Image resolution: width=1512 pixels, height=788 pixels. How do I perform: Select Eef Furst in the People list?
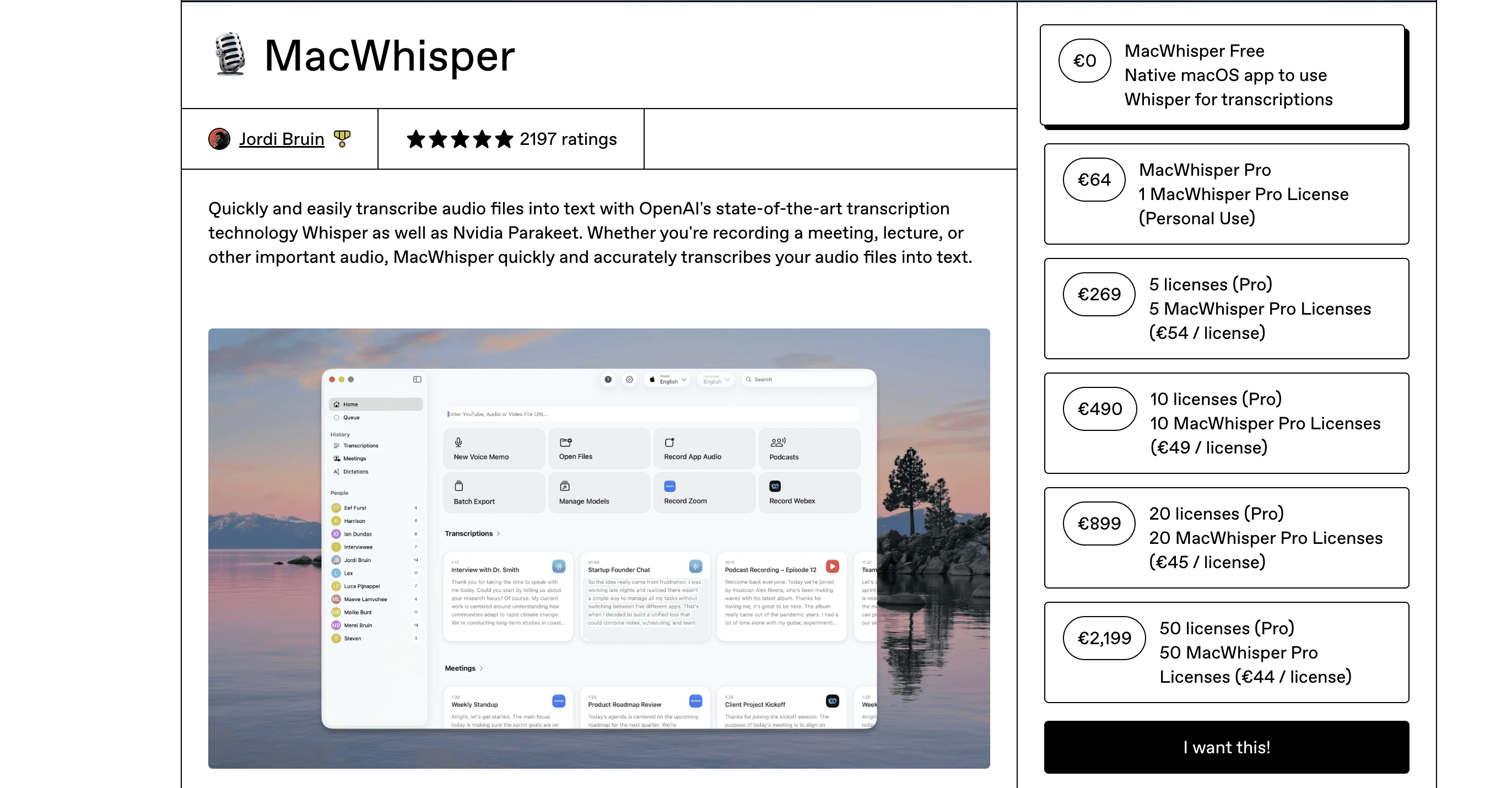click(376, 508)
